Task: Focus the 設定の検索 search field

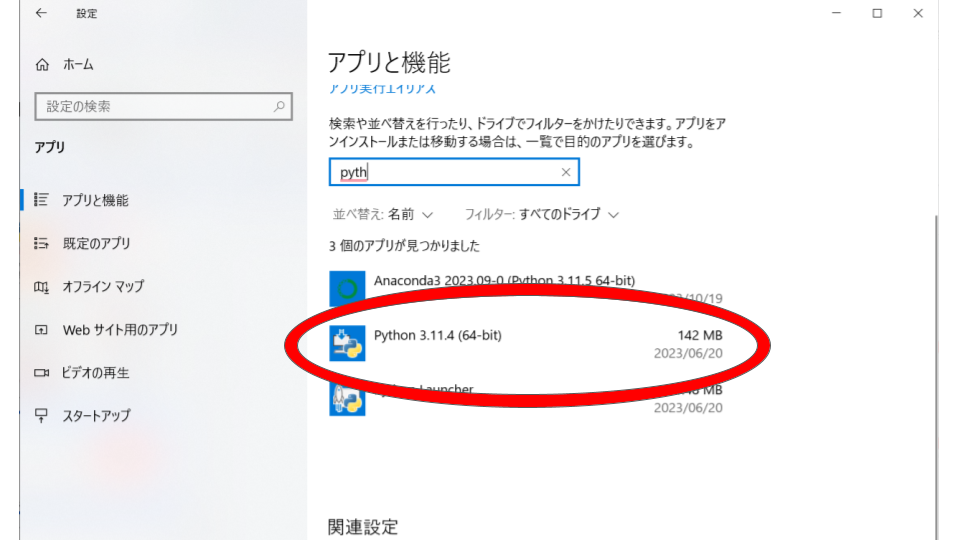Action: pyautogui.click(x=163, y=107)
